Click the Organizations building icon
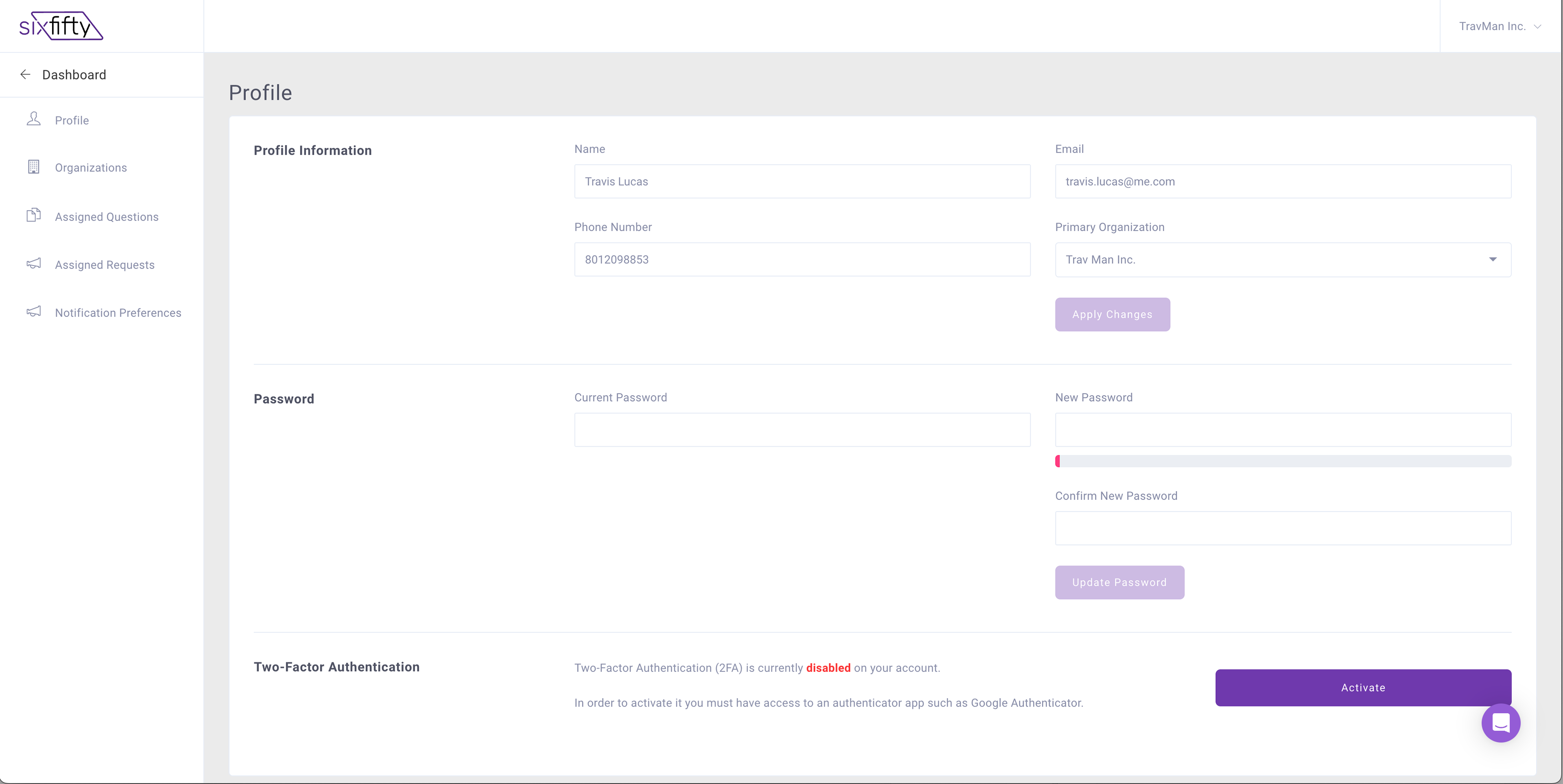The height and width of the screenshot is (784, 1563). 33,167
